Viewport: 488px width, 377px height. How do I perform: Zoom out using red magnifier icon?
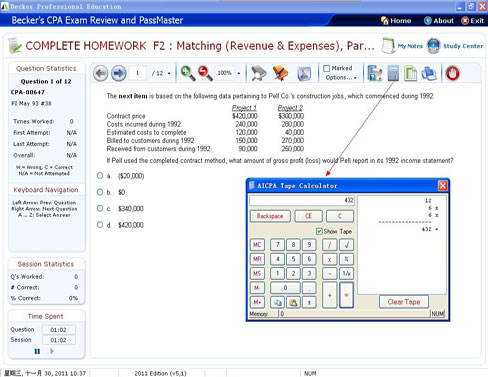[x=205, y=73]
